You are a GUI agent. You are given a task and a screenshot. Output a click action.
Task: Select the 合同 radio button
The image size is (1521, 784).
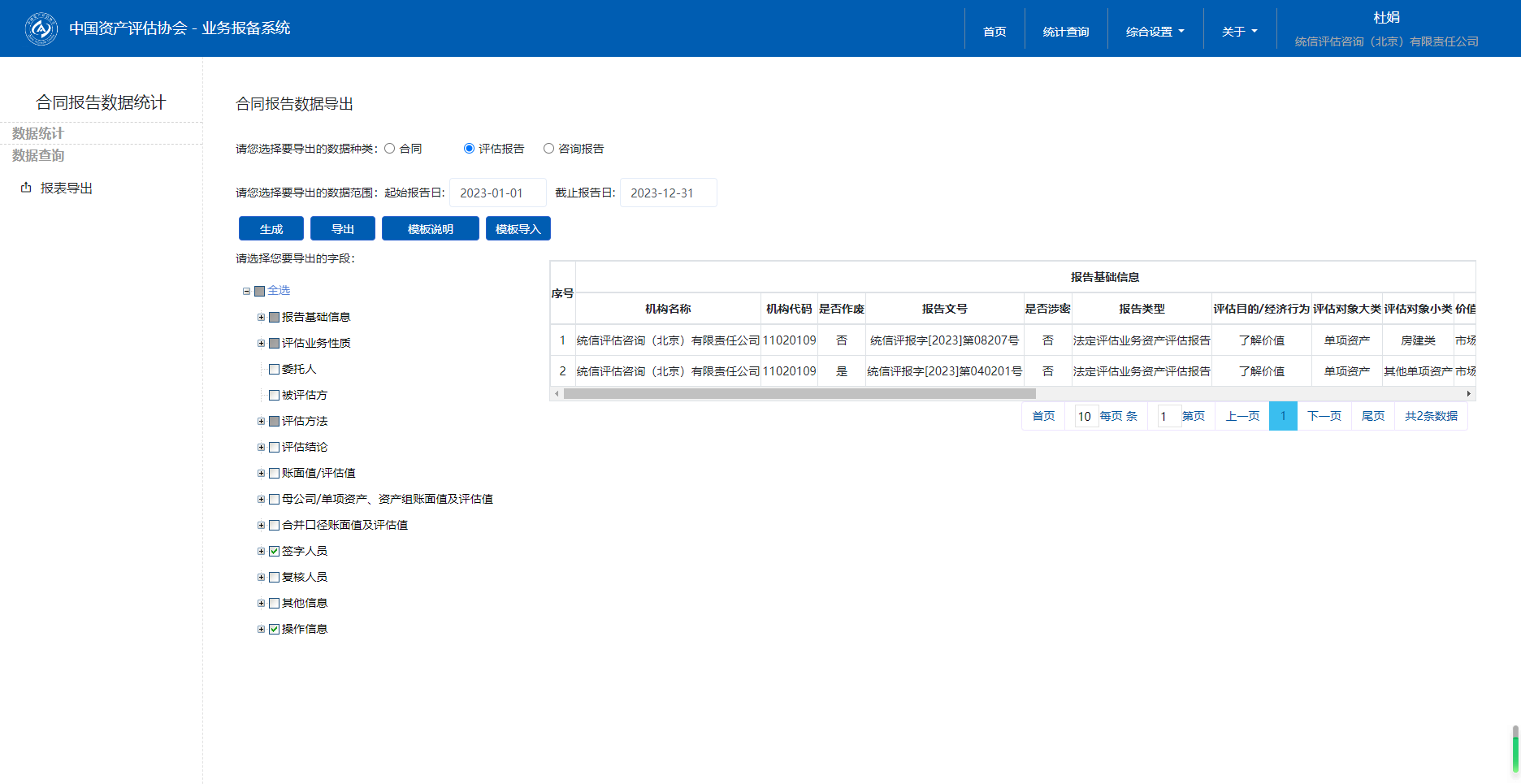pyautogui.click(x=390, y=149)
